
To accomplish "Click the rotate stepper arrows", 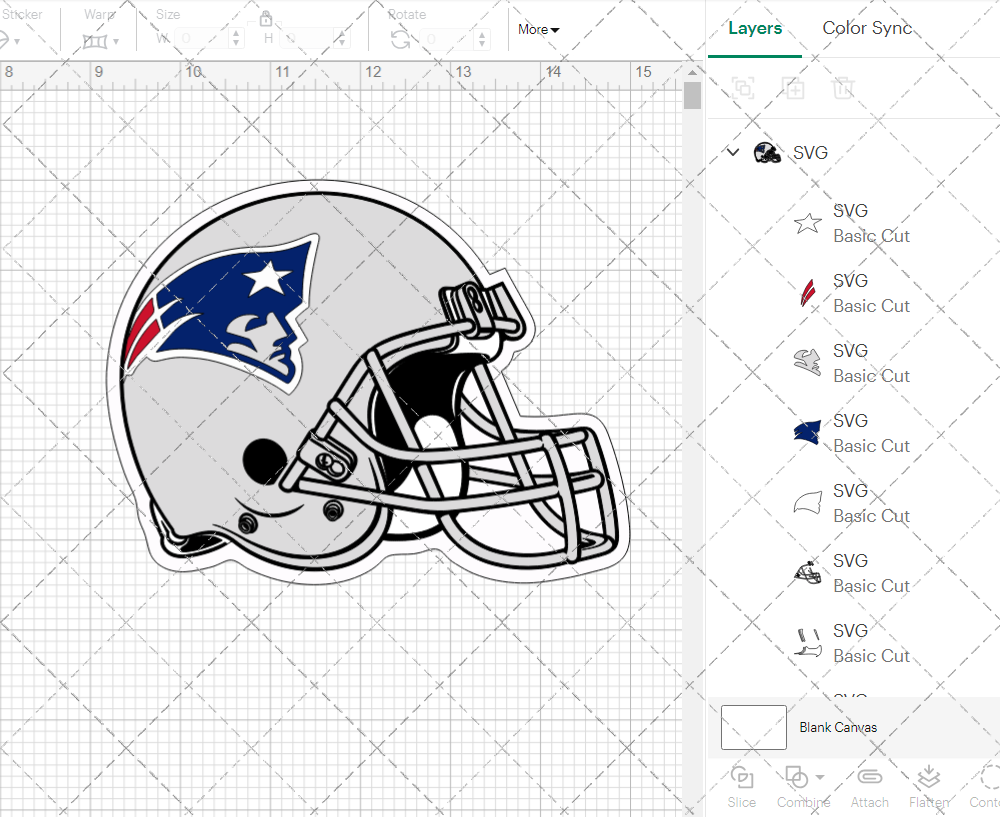I will tap(482, 39).
